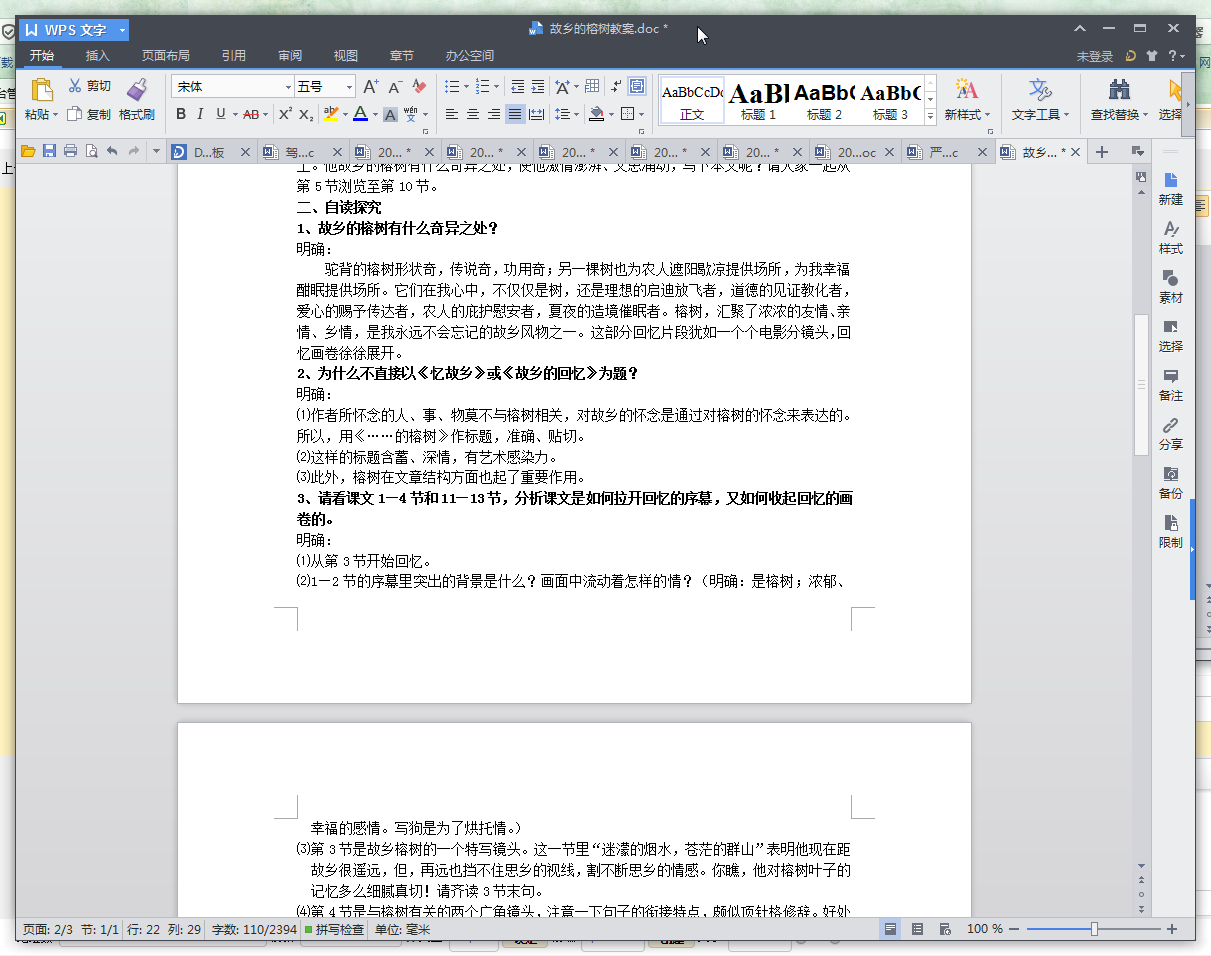1211x956 pixels.
Task: Open the WPS 文字 application menu arrow
Action: point(122,30)
